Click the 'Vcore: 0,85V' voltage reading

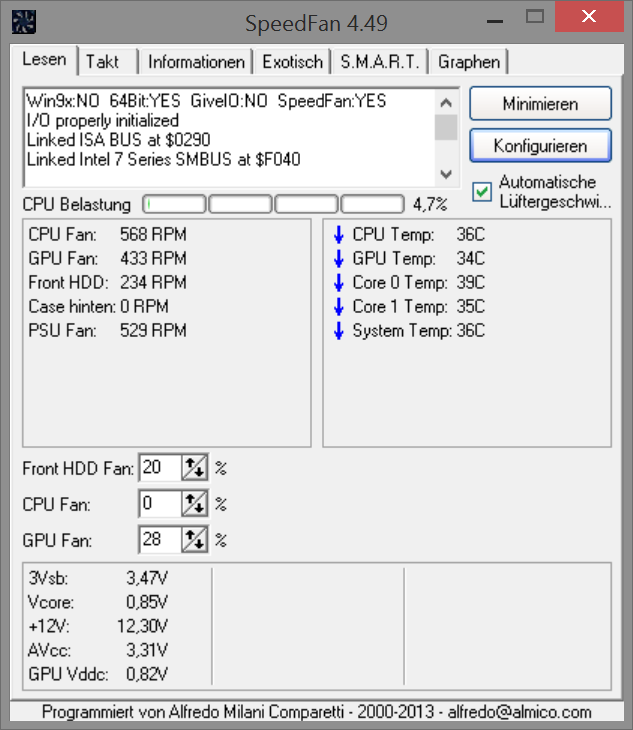point(98,602)
